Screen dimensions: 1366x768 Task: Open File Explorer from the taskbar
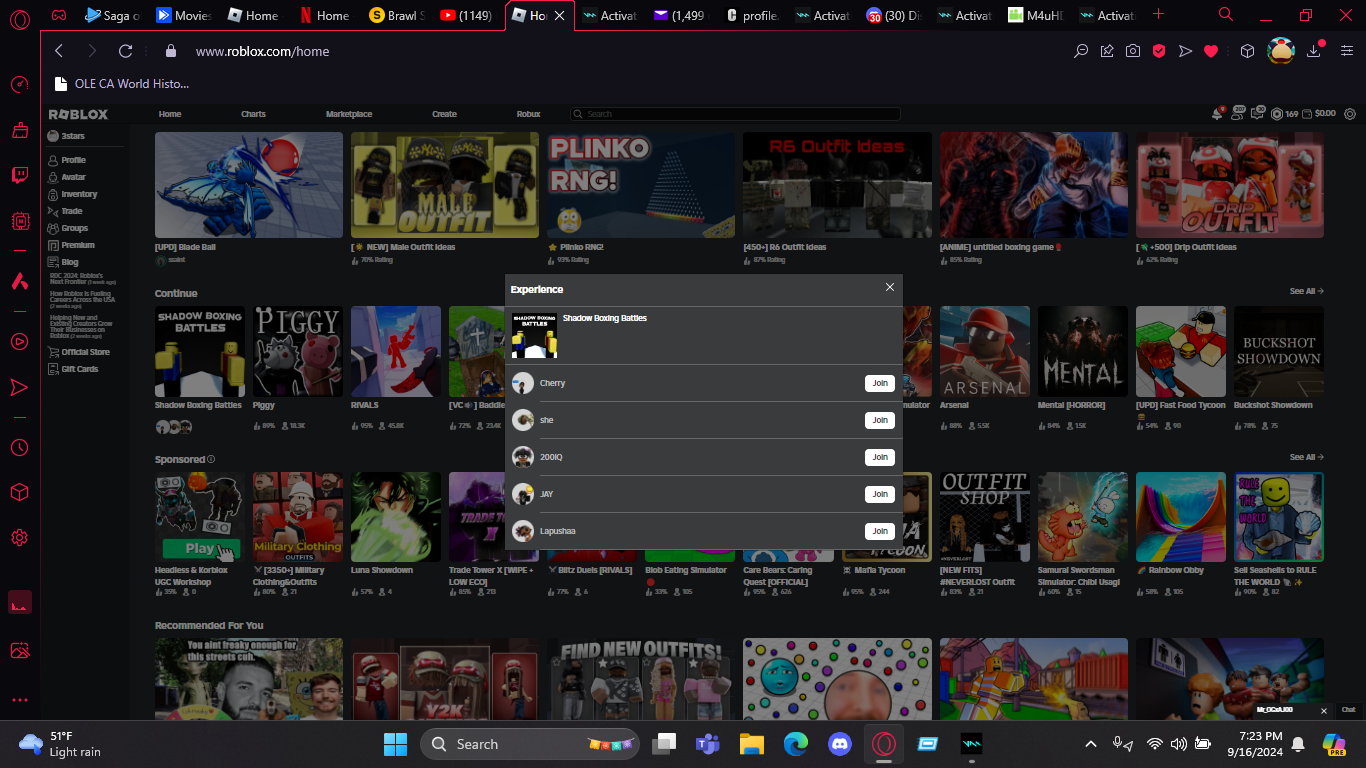(752, 744)
